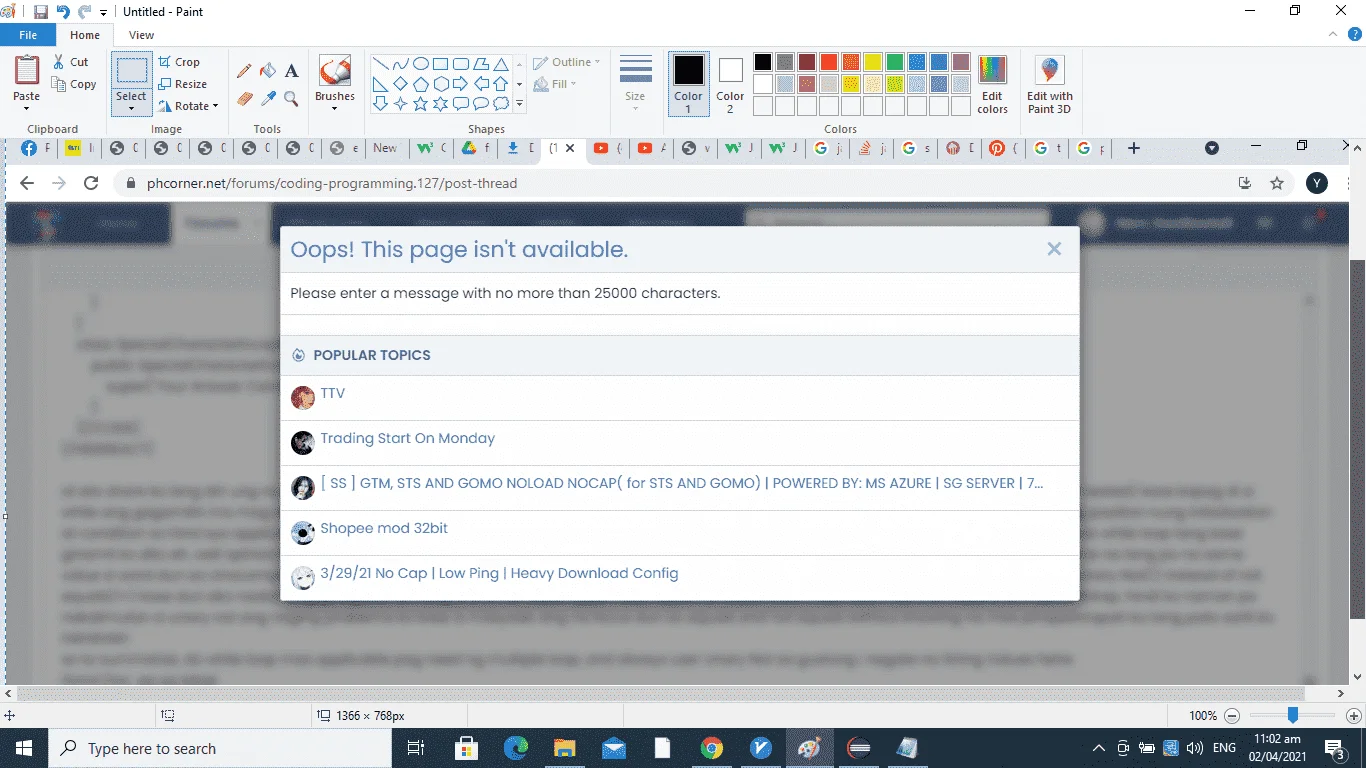Open Customize Quick Access Toolbar dropdown

103,13
